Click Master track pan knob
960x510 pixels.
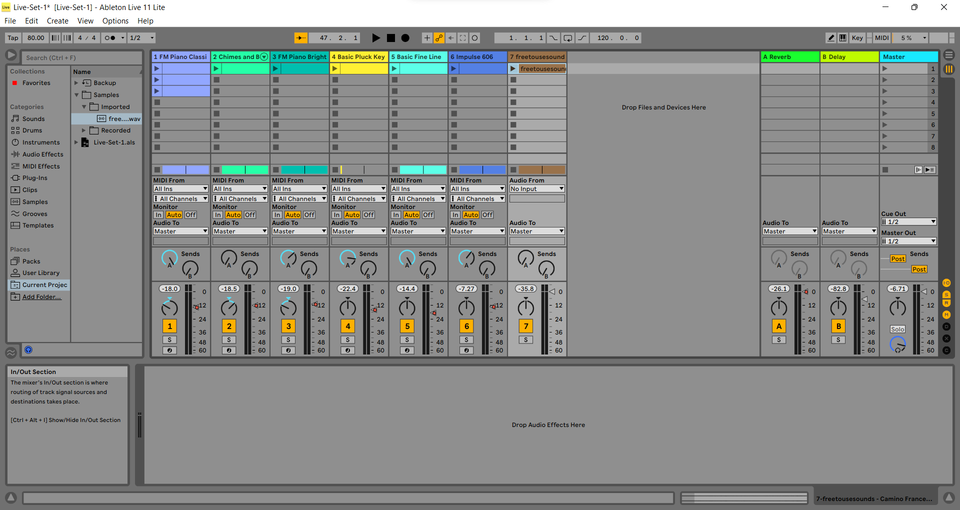tap(898, 307)
